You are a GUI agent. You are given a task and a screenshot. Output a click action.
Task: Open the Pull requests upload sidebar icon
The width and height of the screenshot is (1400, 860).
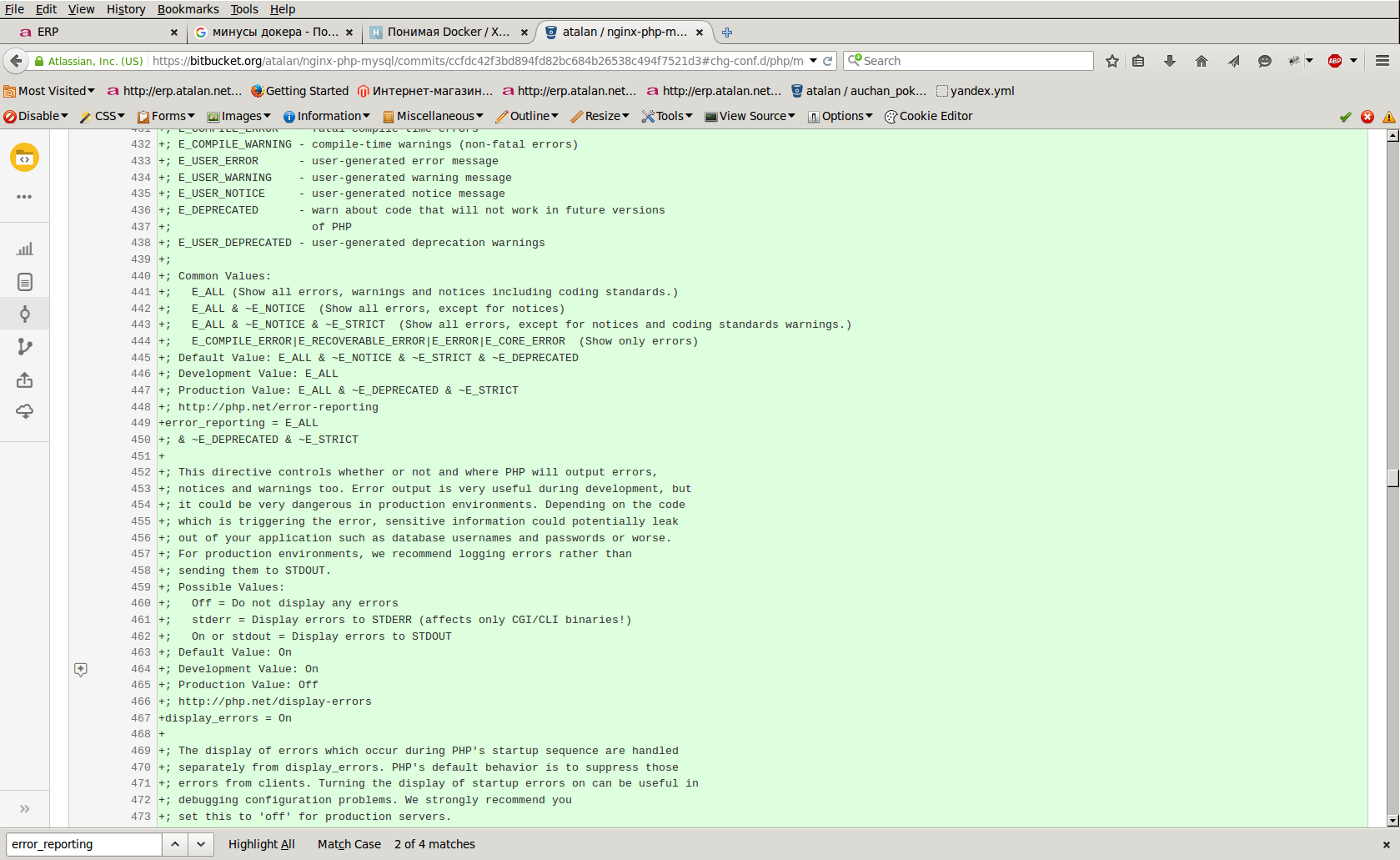tap(25, 380)
